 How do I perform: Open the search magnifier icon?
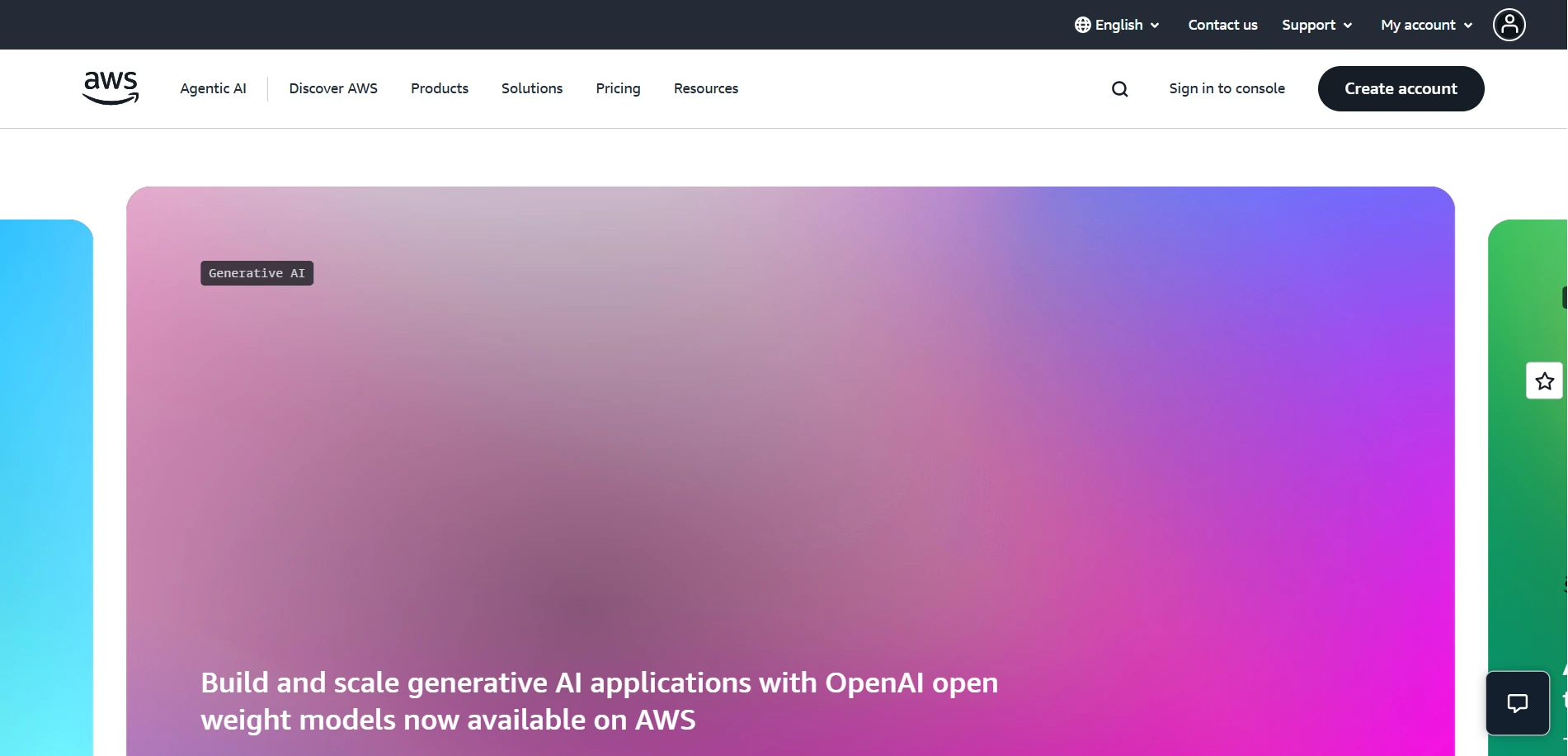click(1119, 89)
